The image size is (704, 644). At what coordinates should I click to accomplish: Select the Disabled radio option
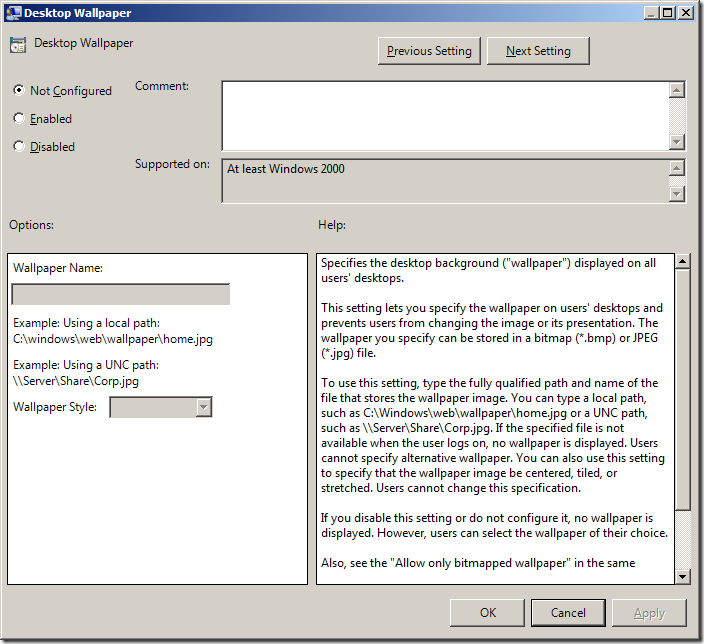click(19, 146)
